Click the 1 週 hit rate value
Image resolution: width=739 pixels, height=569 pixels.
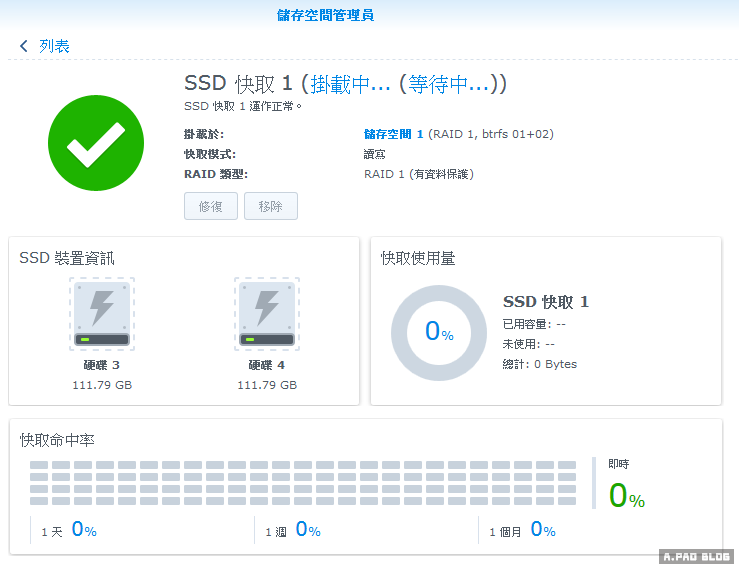[307, 531]
